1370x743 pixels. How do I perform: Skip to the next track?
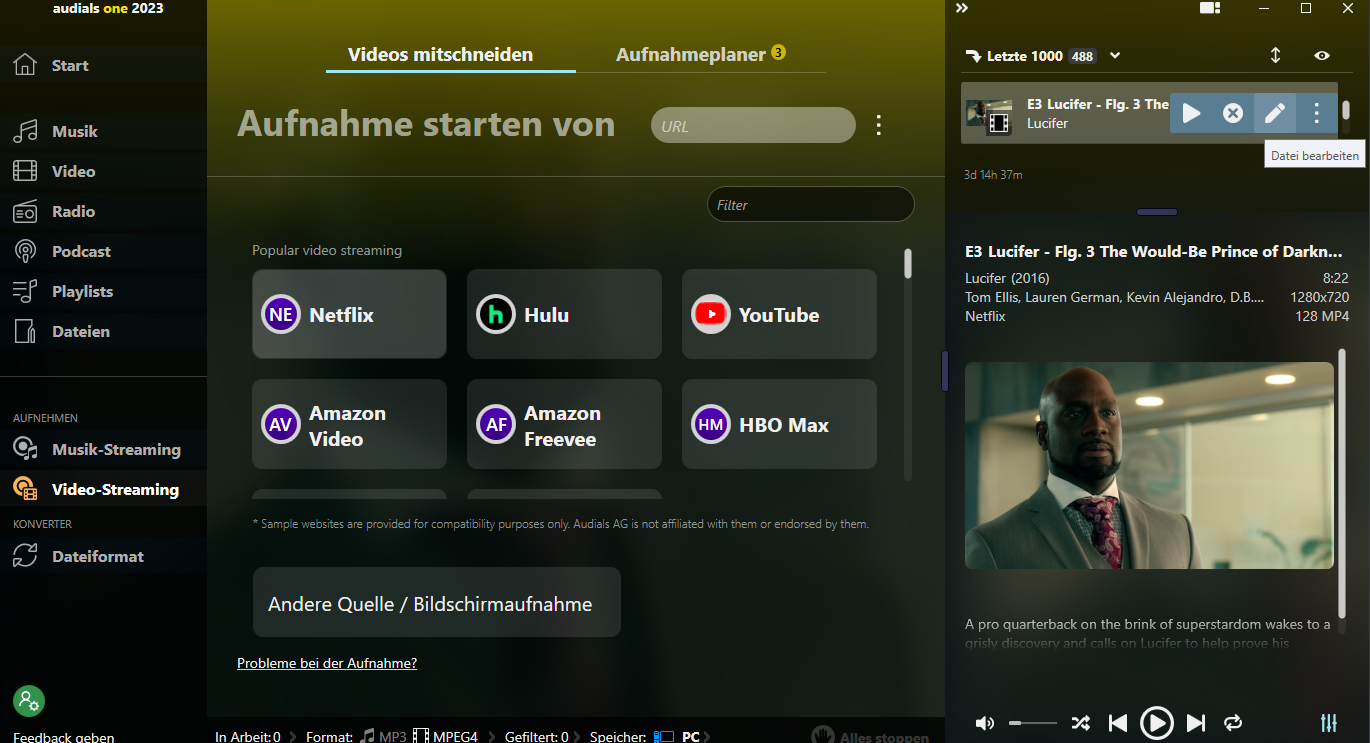[1195, 722]
